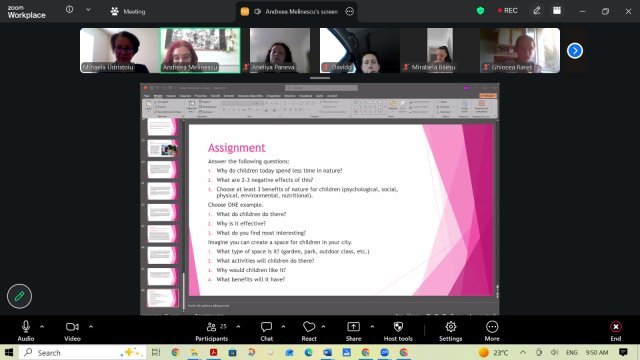Expand the React options arrow
The height and width of the screenshot is (360, 640).
[323, 327]
